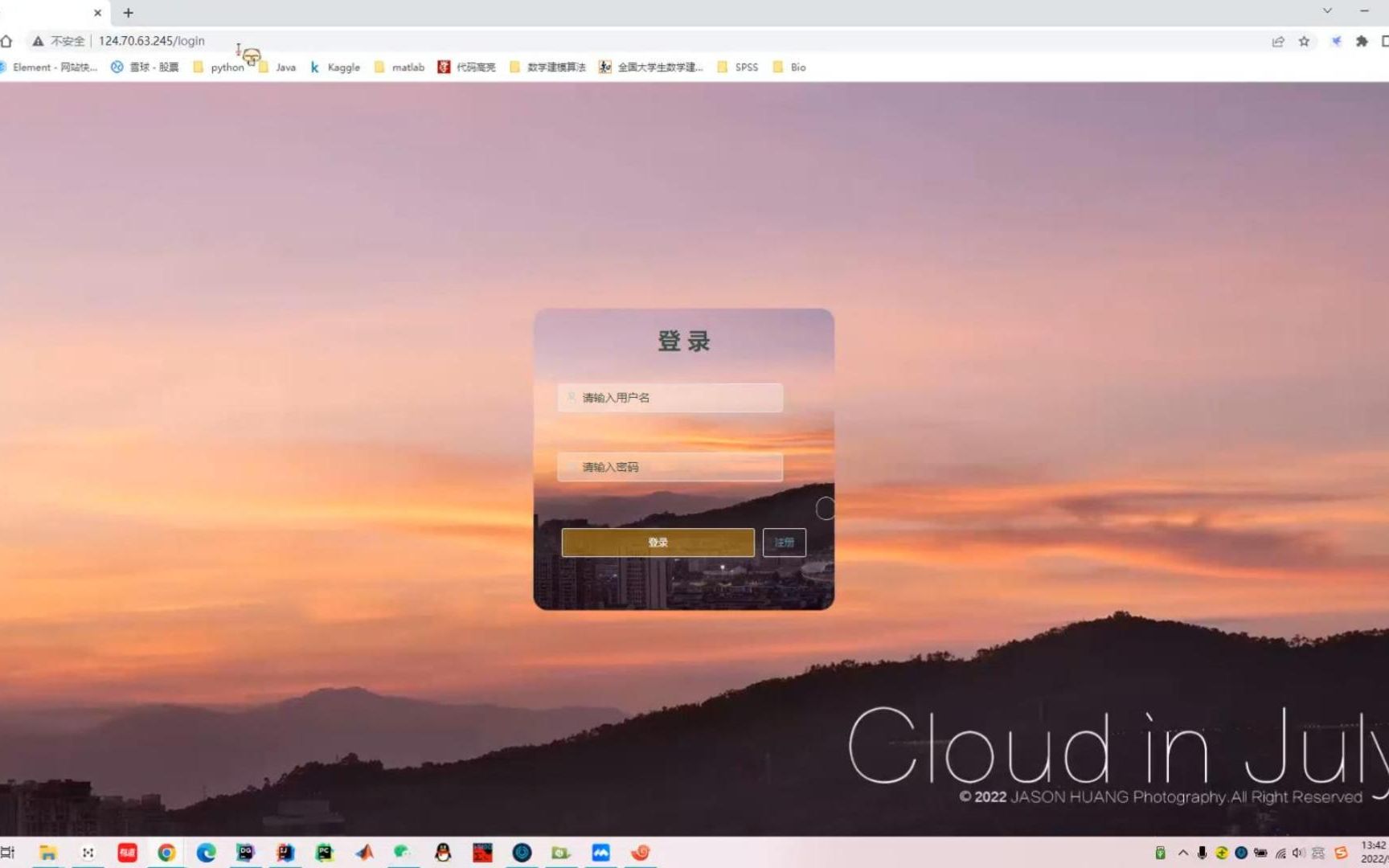1389x868 pixels.
Task: Open a new browser tab
Action: (128, 13)
